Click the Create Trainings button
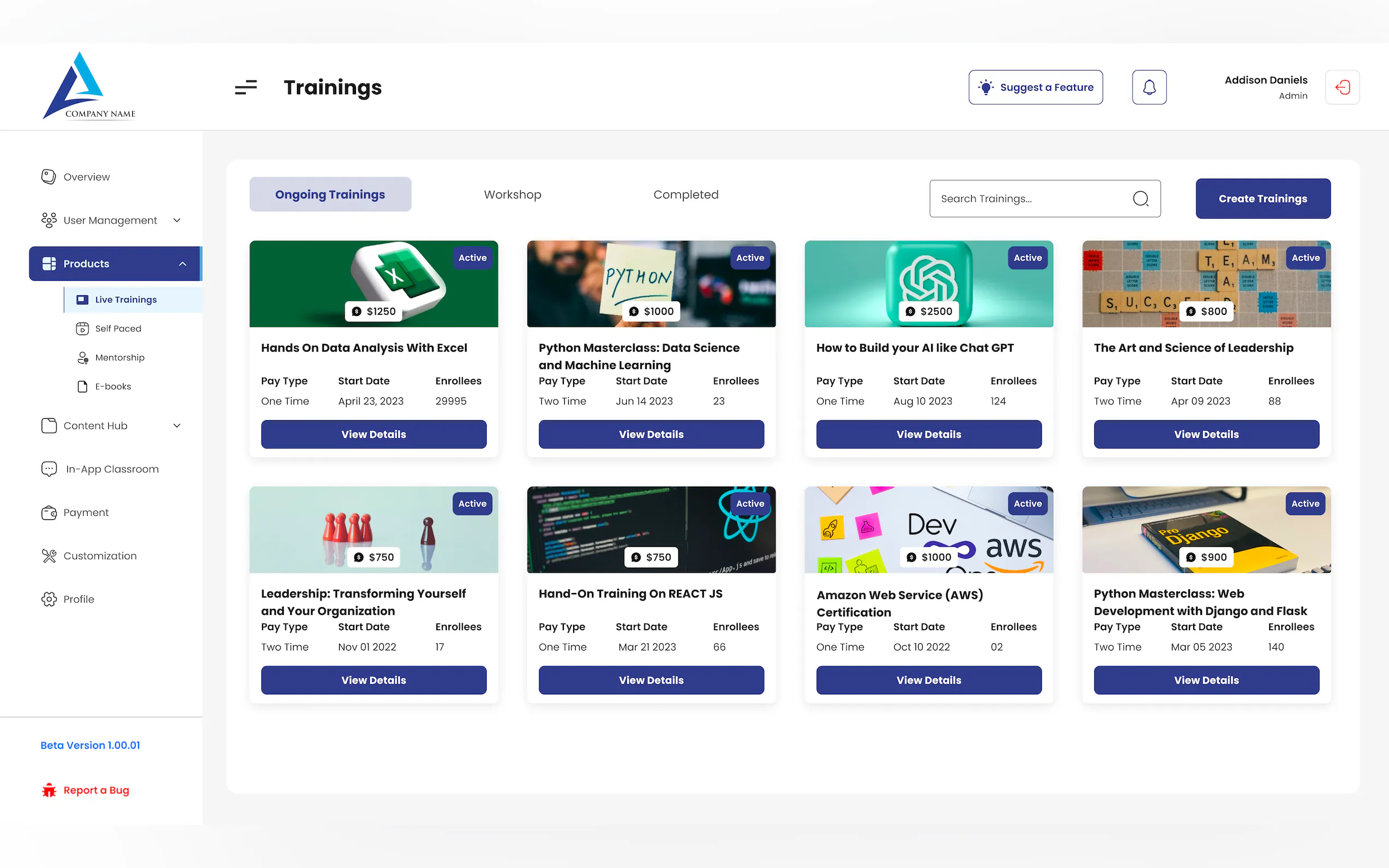The image size is (1389, 868). click(1262, 198)
